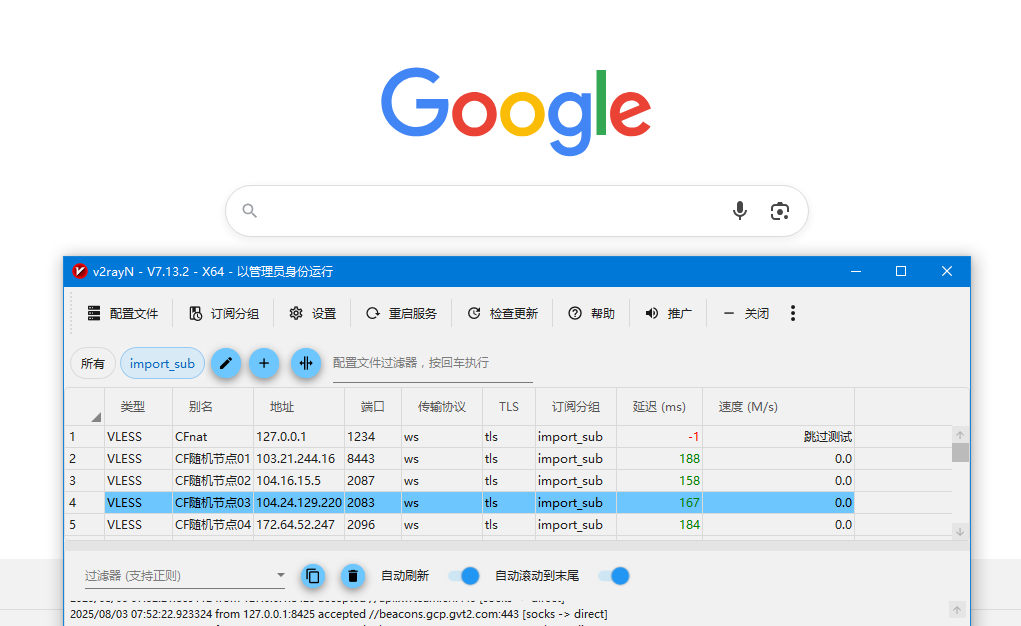Open the three-dot more options menu
The image size is (1021, 626).
[792, 313]
